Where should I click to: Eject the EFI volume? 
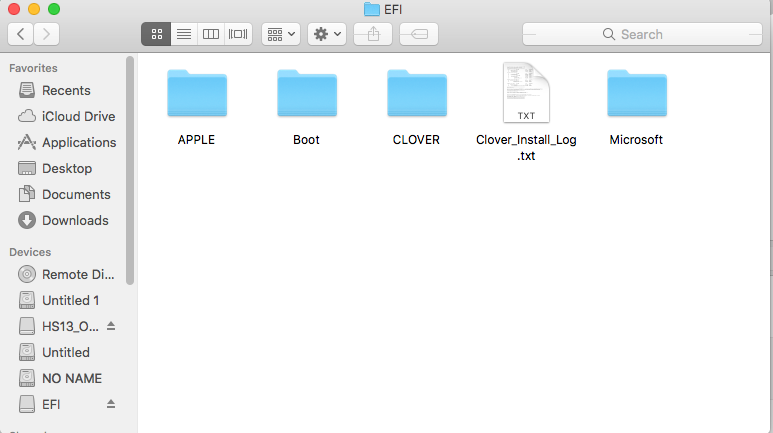point(111,404)
